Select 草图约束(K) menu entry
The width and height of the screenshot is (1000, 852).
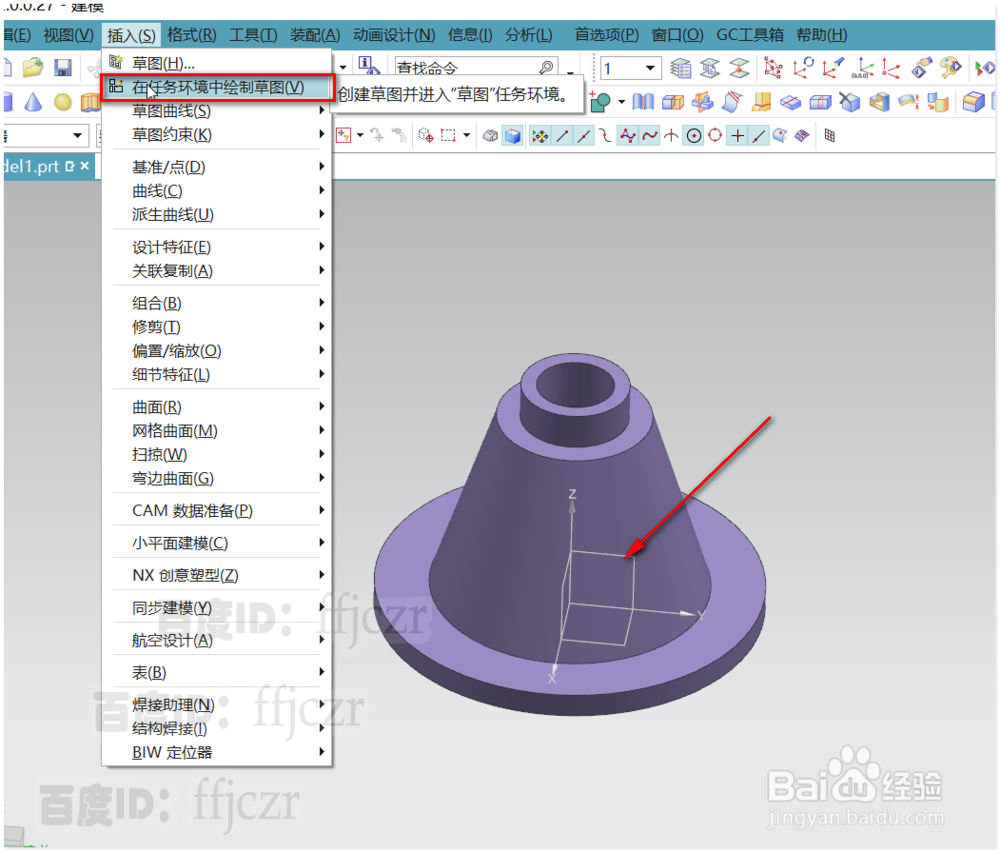[217, 135]
